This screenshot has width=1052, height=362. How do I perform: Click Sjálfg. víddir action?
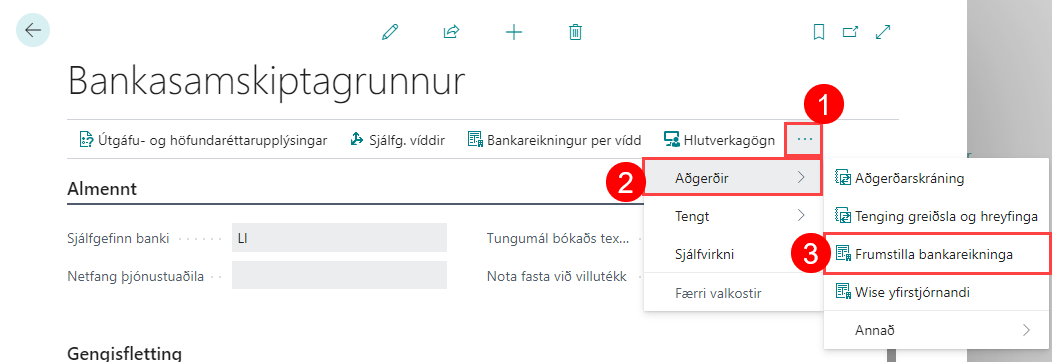coord(398,140)
